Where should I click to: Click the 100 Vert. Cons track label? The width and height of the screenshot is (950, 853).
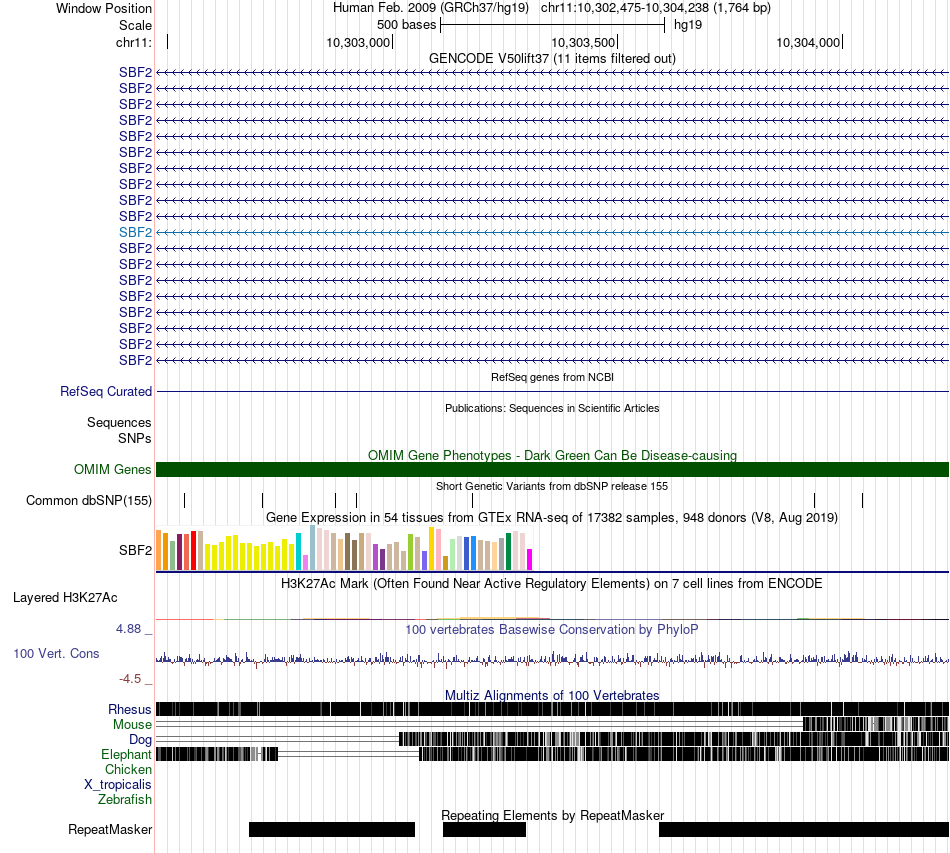coord(56,653)
